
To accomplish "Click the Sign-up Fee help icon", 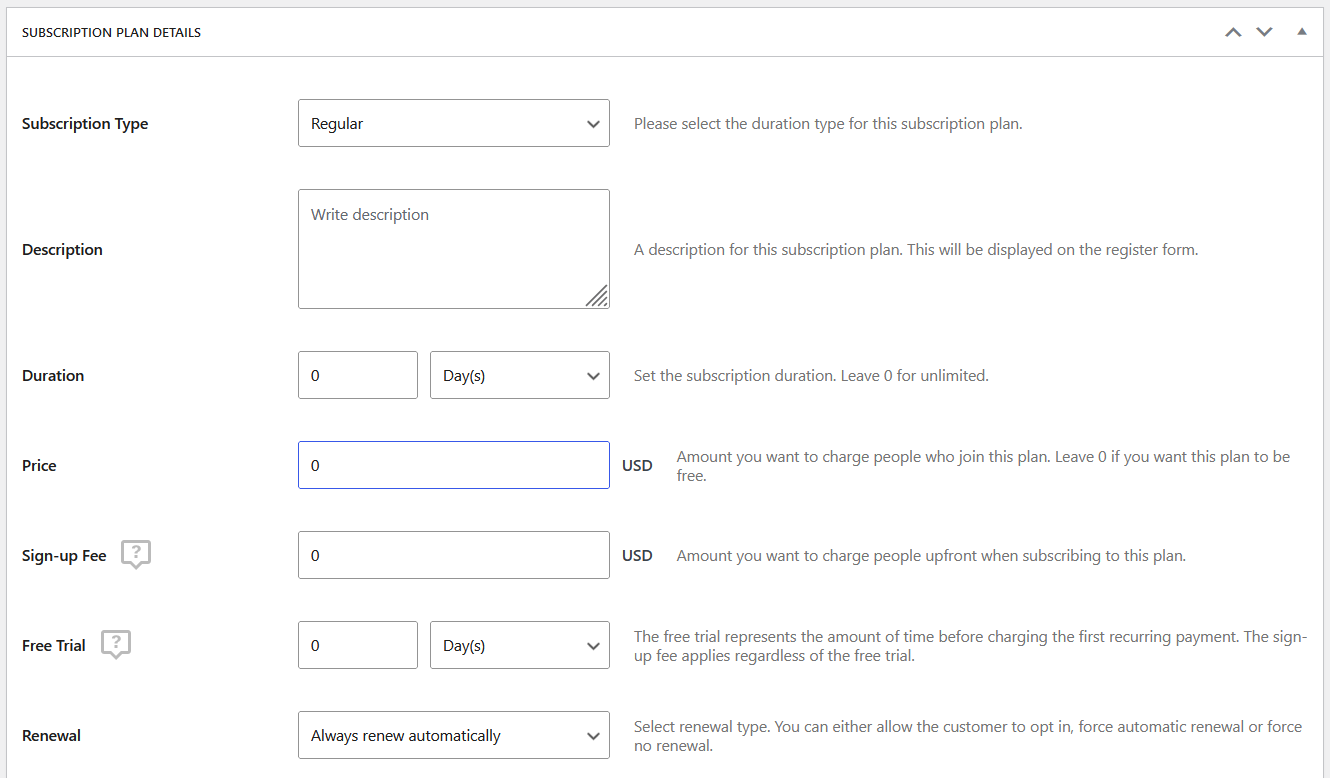I will 135,554.
